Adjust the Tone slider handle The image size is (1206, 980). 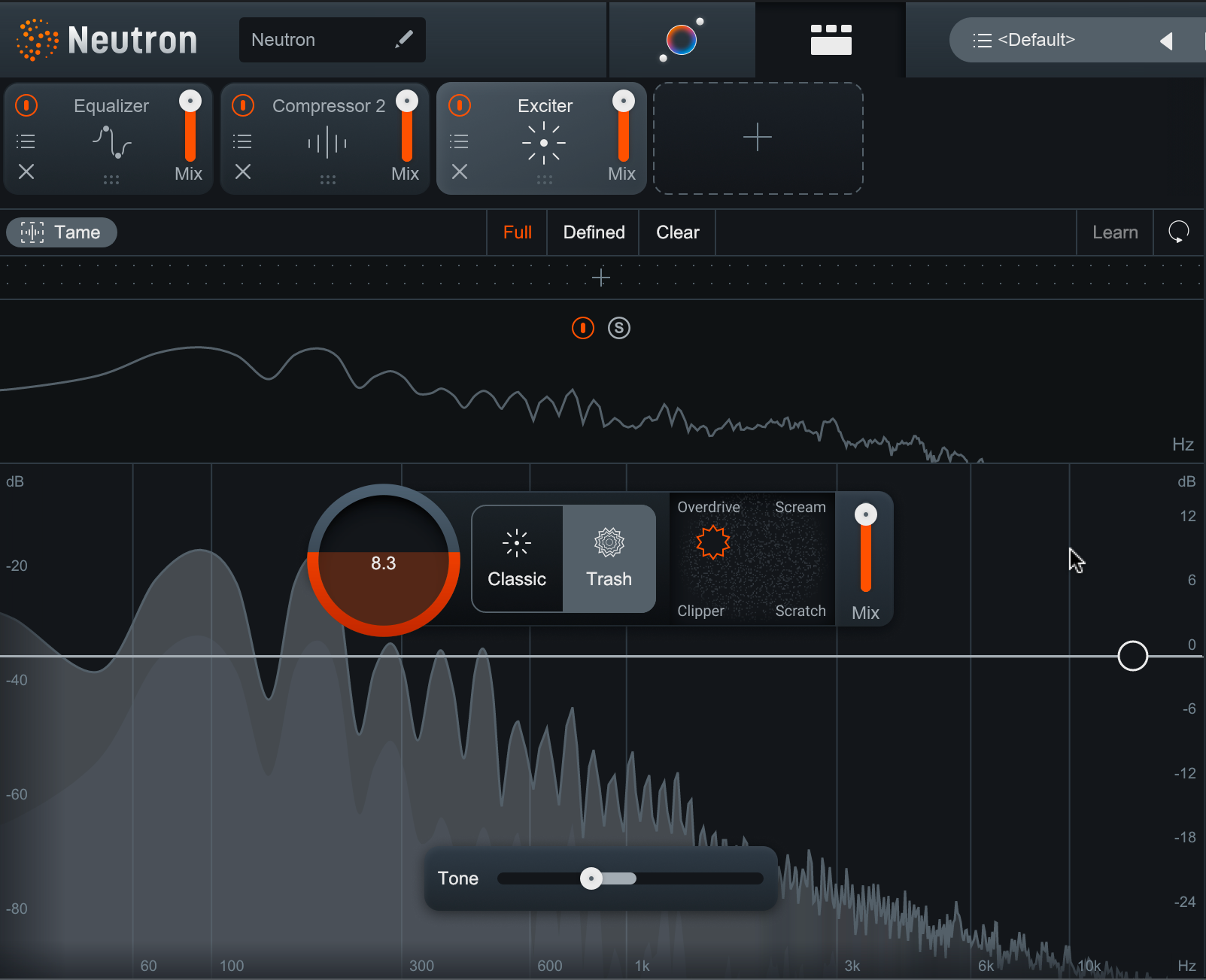coord(591,878)
